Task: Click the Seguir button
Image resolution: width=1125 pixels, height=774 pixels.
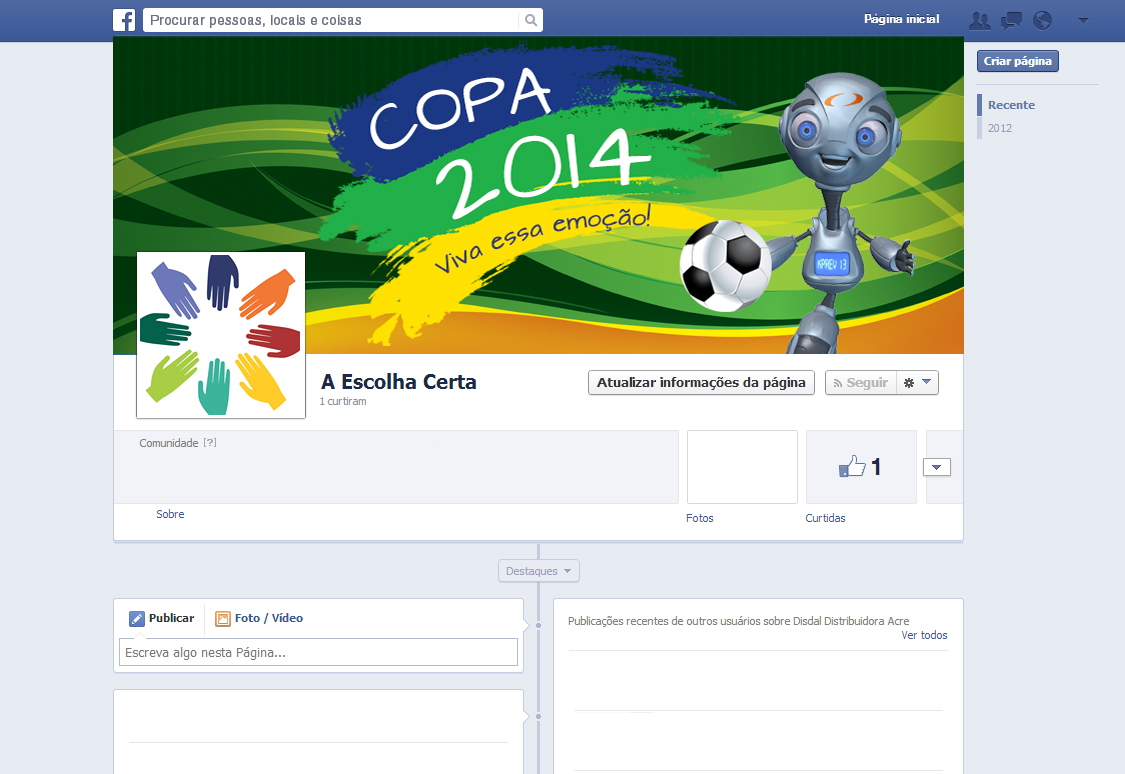Action: pyautogui.click(x=861, y=382)
